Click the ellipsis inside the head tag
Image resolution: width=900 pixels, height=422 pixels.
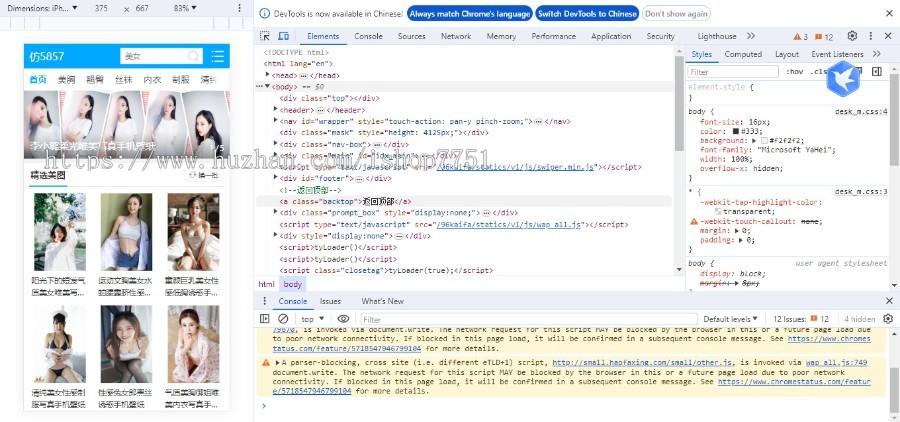tap(302, 75)
